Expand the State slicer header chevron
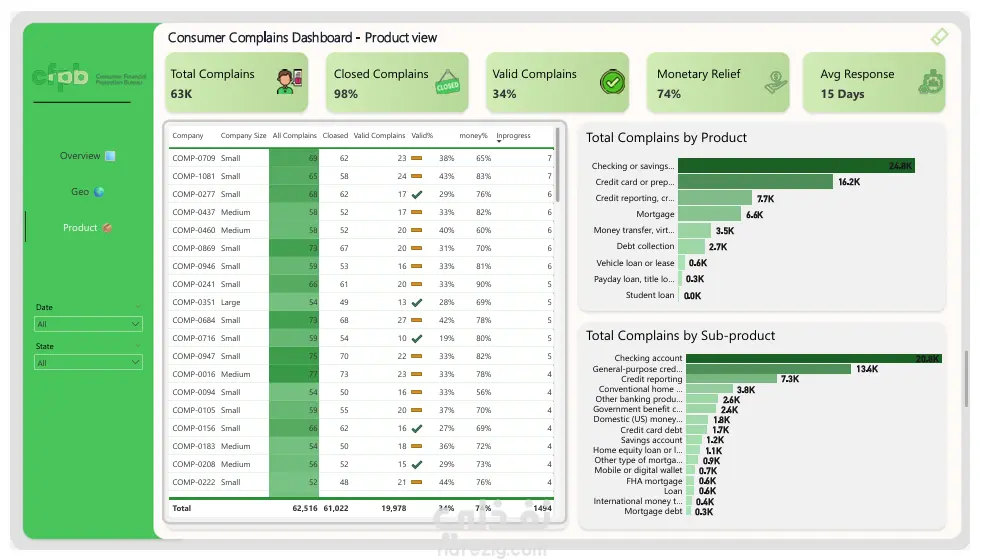 [137, 346]
